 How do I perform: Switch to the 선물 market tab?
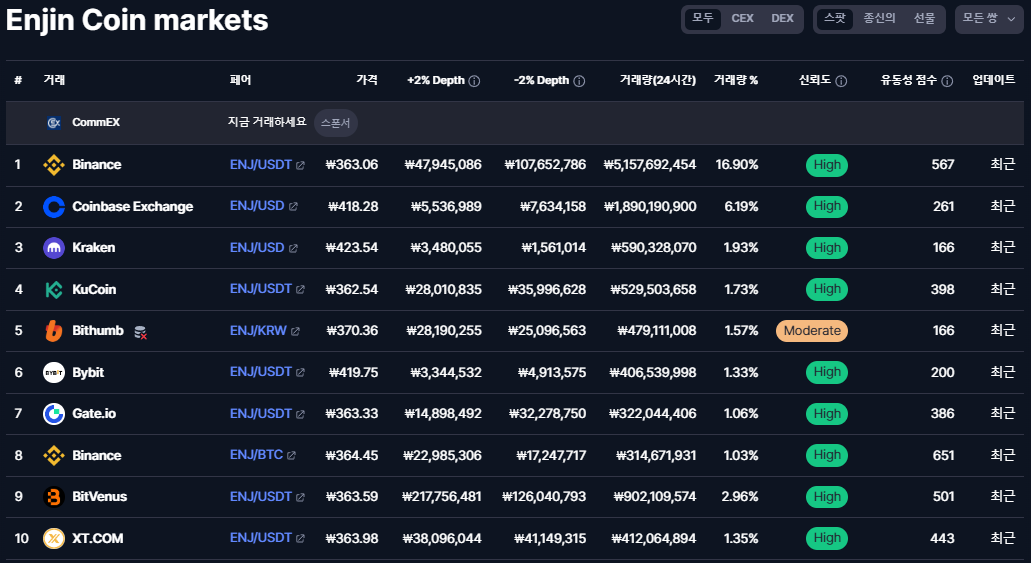(x=924, y=19)
